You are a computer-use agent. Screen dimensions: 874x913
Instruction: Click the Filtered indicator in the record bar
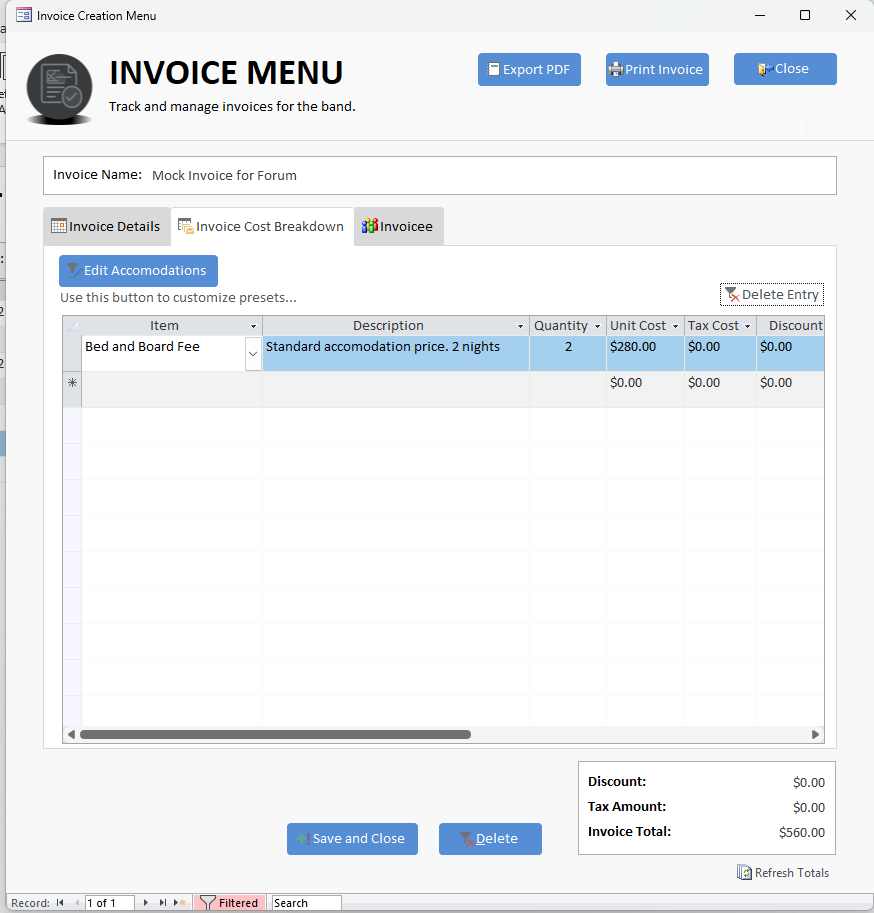click(x=229, y=903)
